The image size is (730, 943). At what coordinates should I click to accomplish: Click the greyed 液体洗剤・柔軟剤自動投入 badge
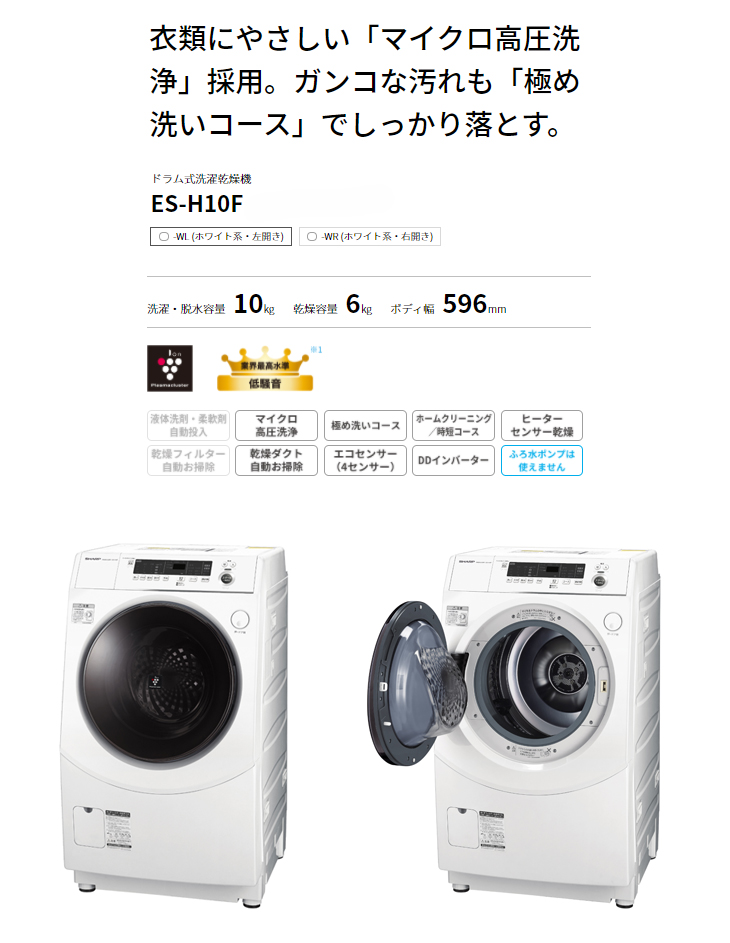tap(188, 425)
